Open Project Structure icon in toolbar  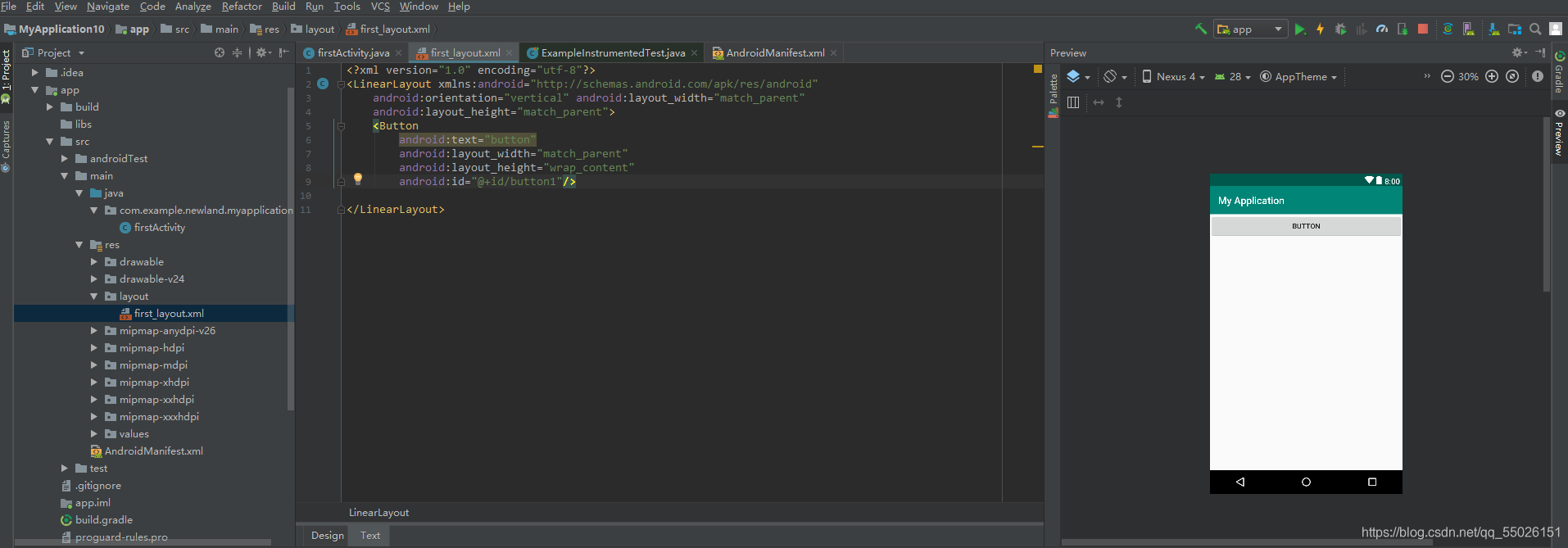click(1515, 29)
